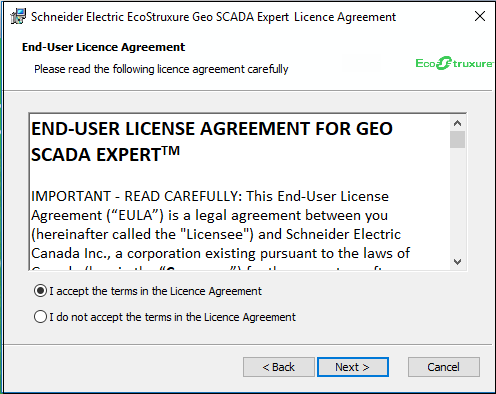
Task: Click the scroll down arrow of licence text
Action: coord(457,262)
